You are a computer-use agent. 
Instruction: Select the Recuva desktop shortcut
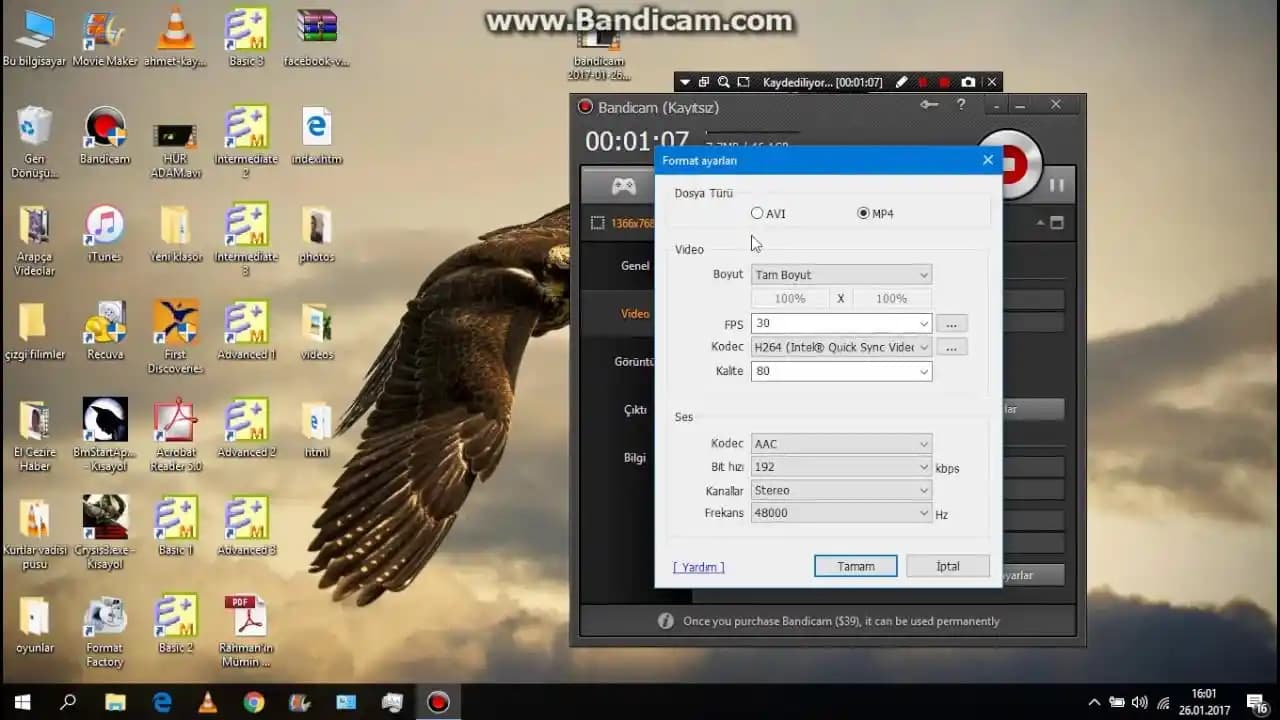105,331
